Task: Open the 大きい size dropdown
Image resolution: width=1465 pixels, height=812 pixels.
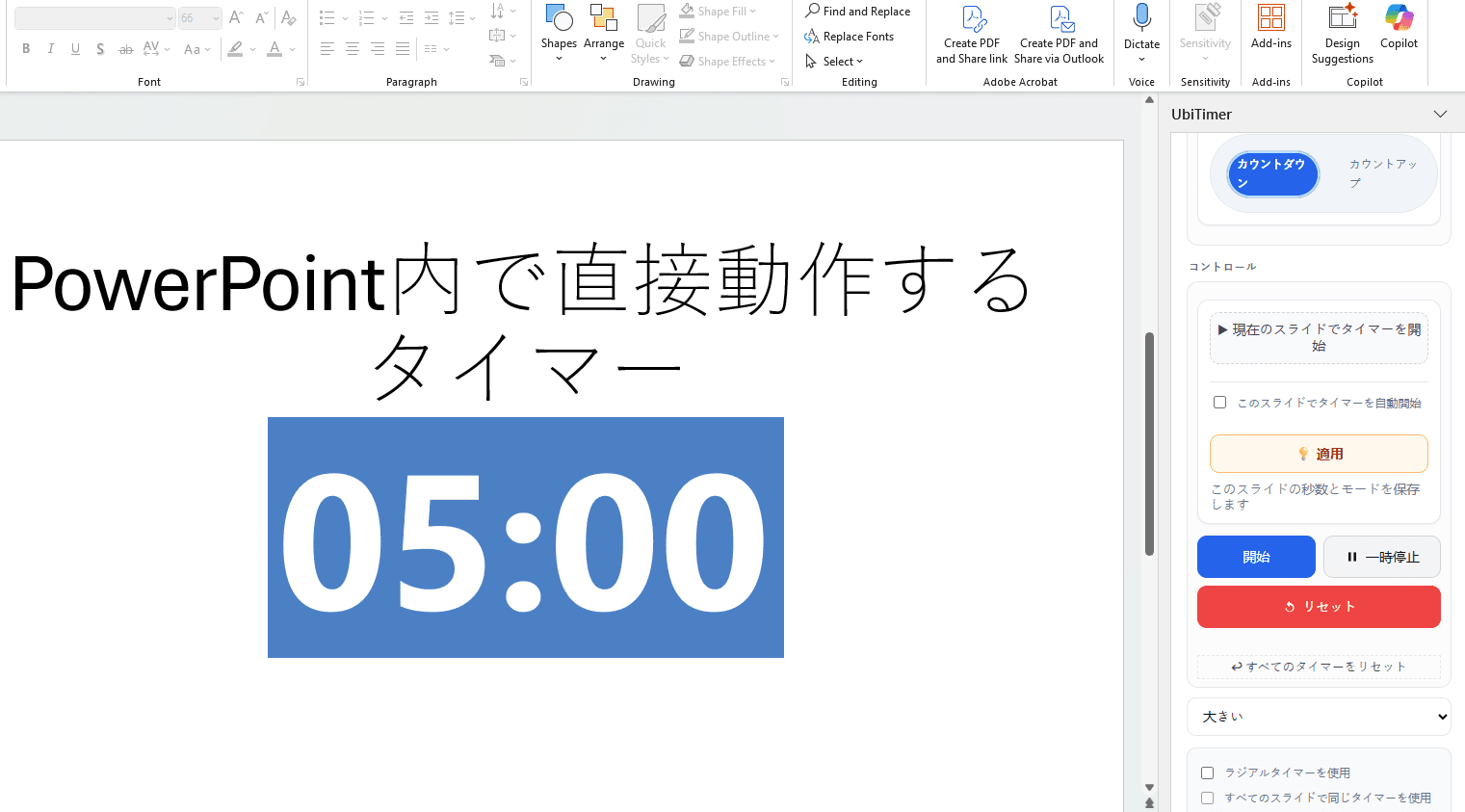Action: click(x=1319, y=716)
